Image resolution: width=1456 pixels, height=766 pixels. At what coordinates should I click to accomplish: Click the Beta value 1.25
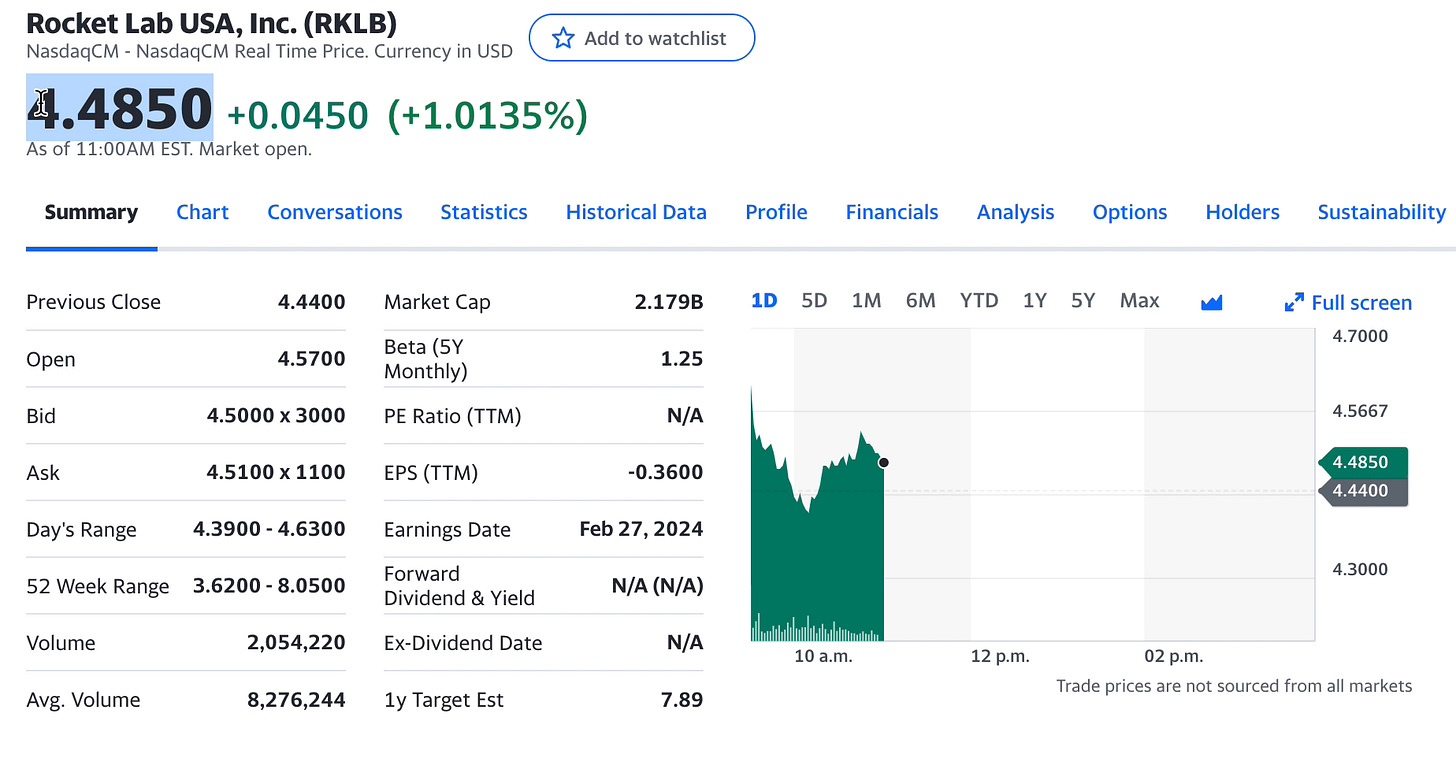pyautogui.click(x=682, y=358)
